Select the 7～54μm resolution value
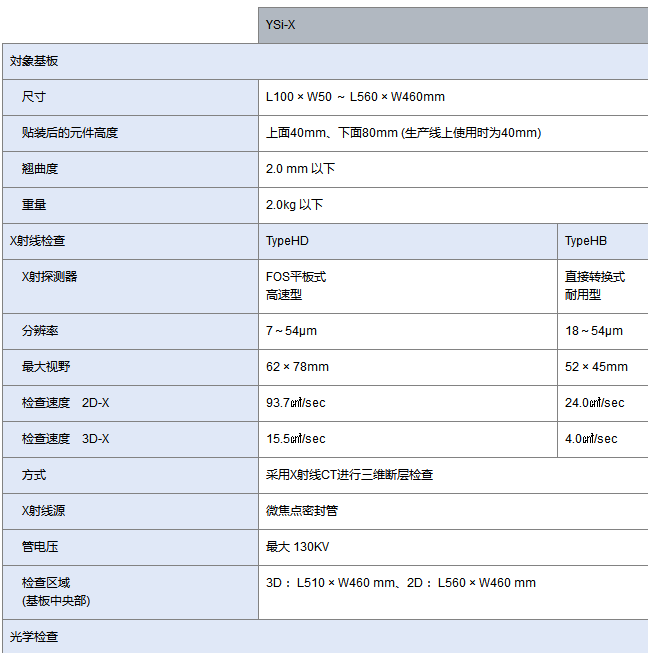 point(291,331)
